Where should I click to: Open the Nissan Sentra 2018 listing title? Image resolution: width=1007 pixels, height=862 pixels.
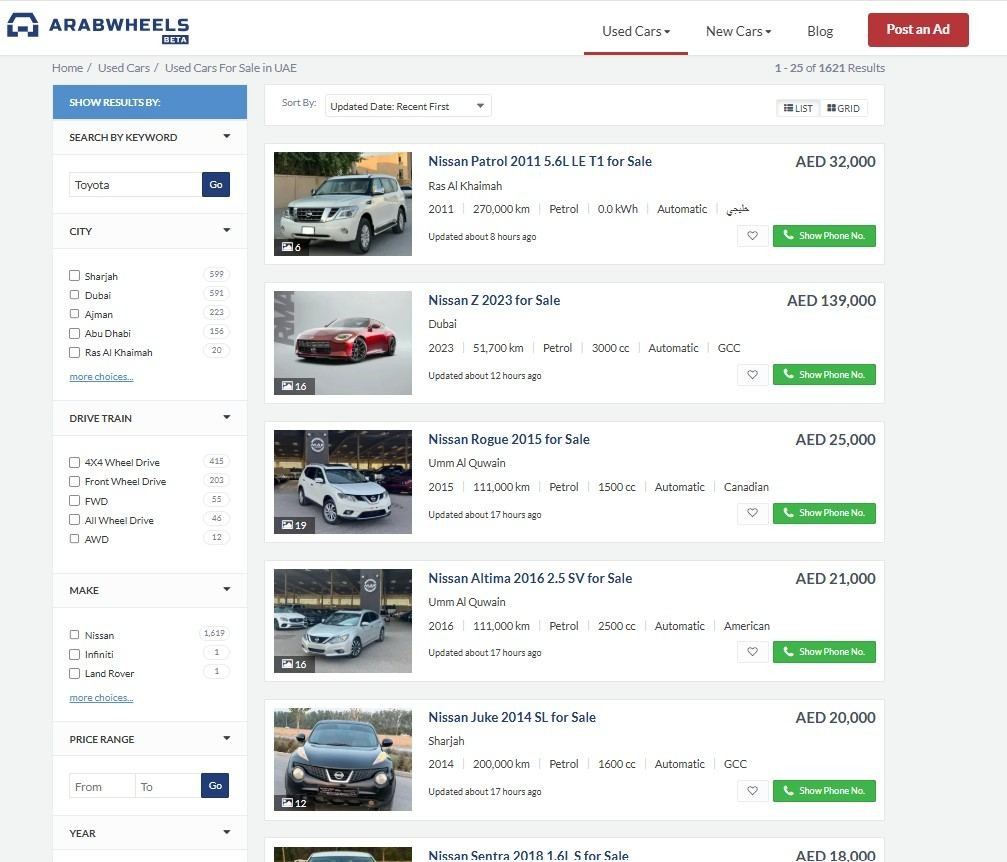pos(528,855)
